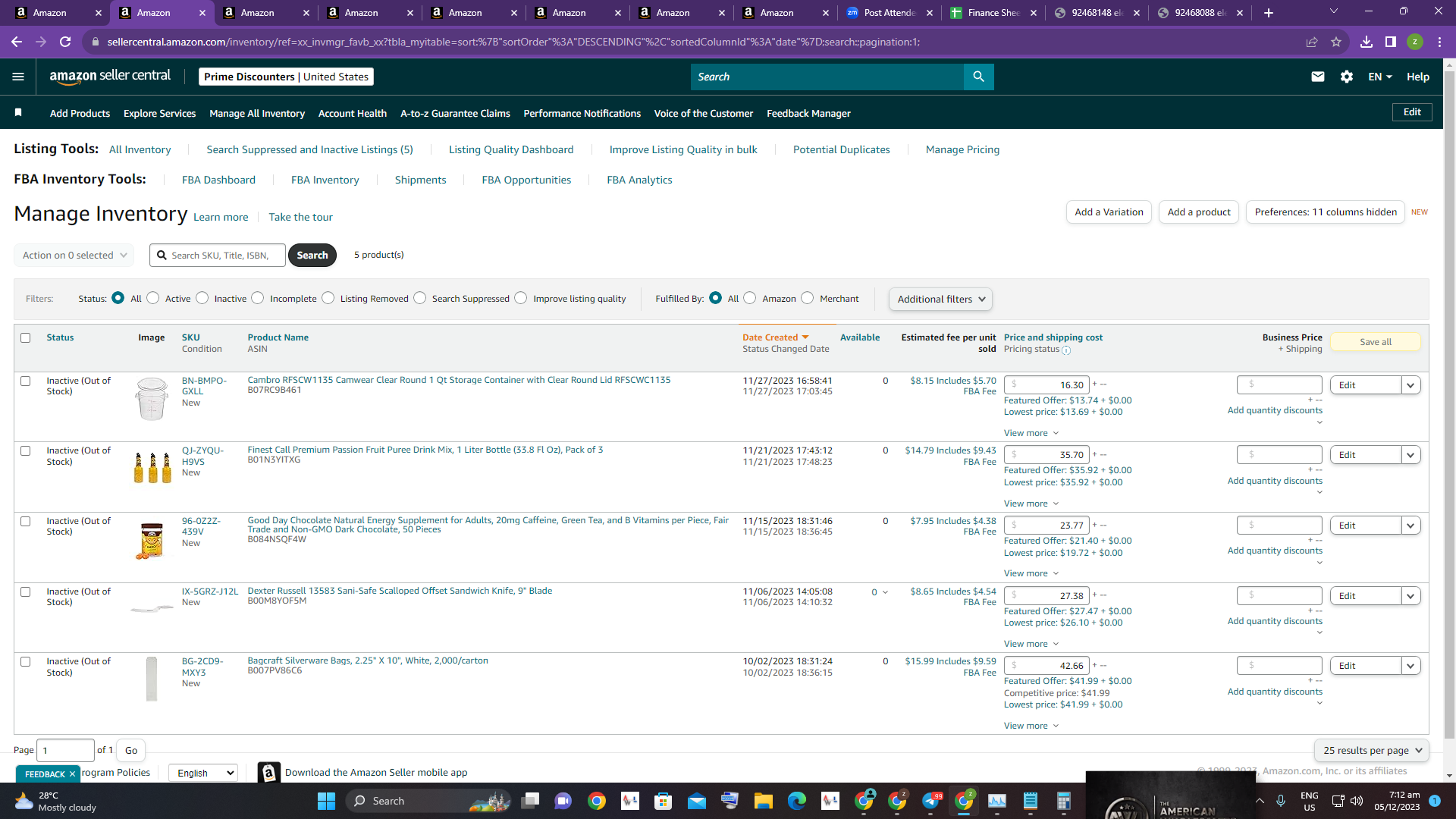Close the FEEDBACK tab with its X
This screenshot has height=819, width=1456.
pyautogui.click(x=72, y=773)
